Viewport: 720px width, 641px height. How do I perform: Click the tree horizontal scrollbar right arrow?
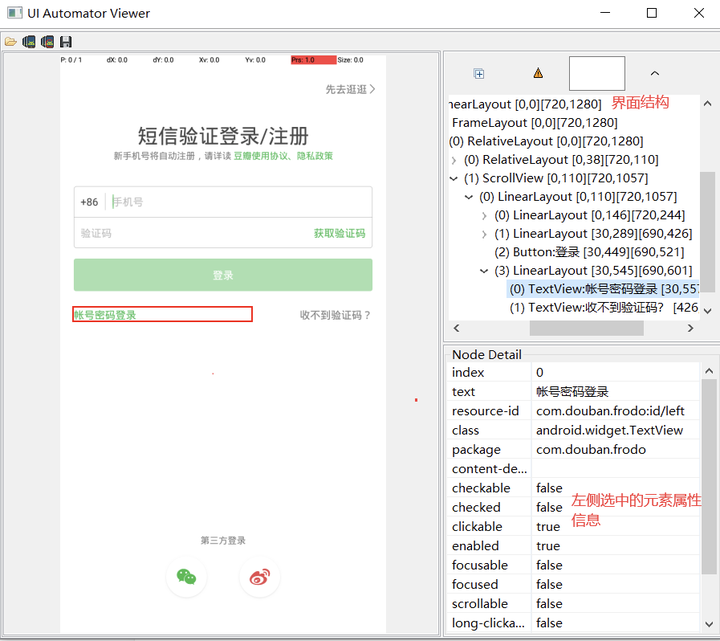pos(690,328)
